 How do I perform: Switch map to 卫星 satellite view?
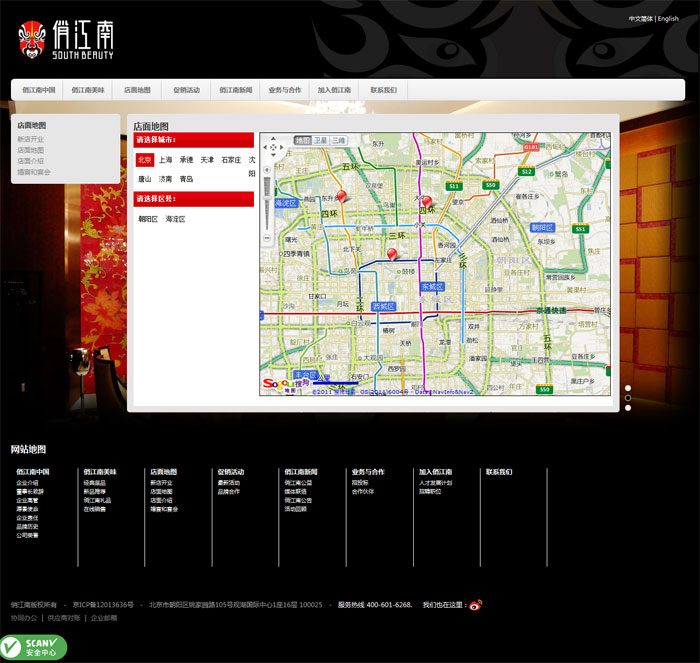tap(320, 141)
